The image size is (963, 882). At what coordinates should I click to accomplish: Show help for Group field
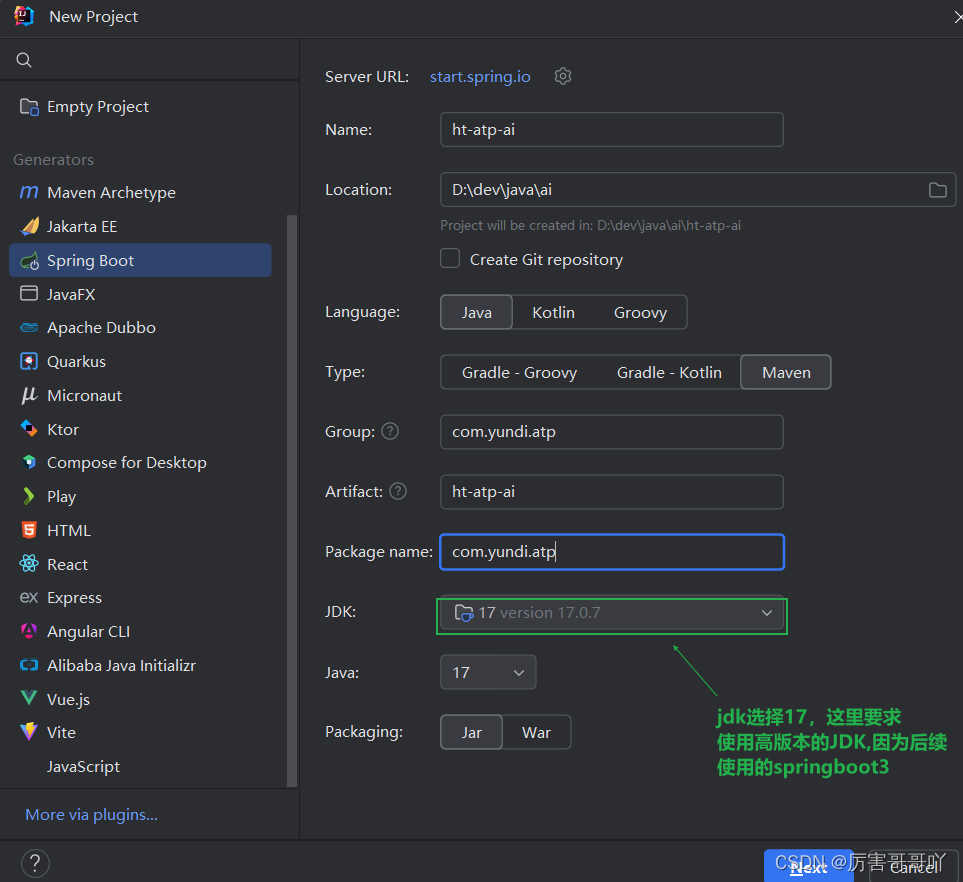pyautogui.click(x=390, y=432)
